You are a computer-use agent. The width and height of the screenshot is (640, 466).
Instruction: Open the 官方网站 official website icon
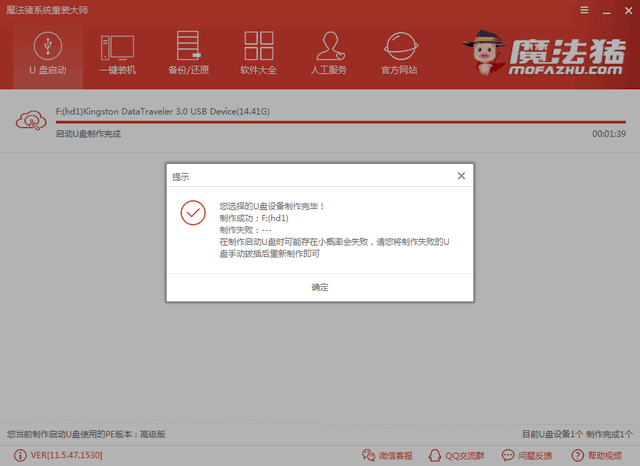401,54
